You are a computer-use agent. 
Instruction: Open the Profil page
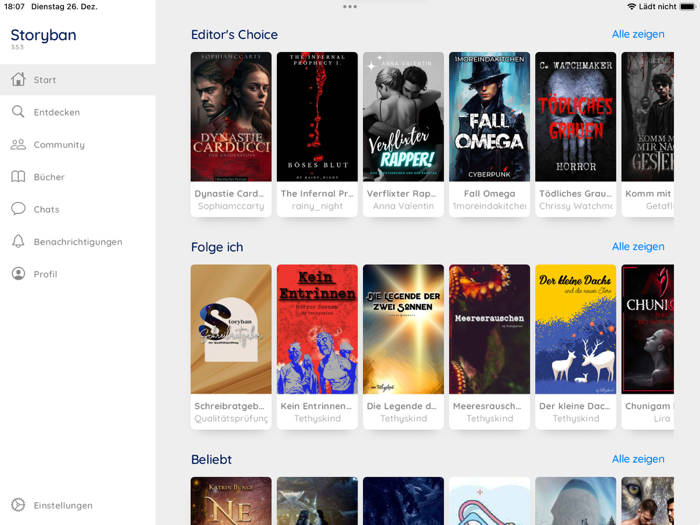click(78, 274)
